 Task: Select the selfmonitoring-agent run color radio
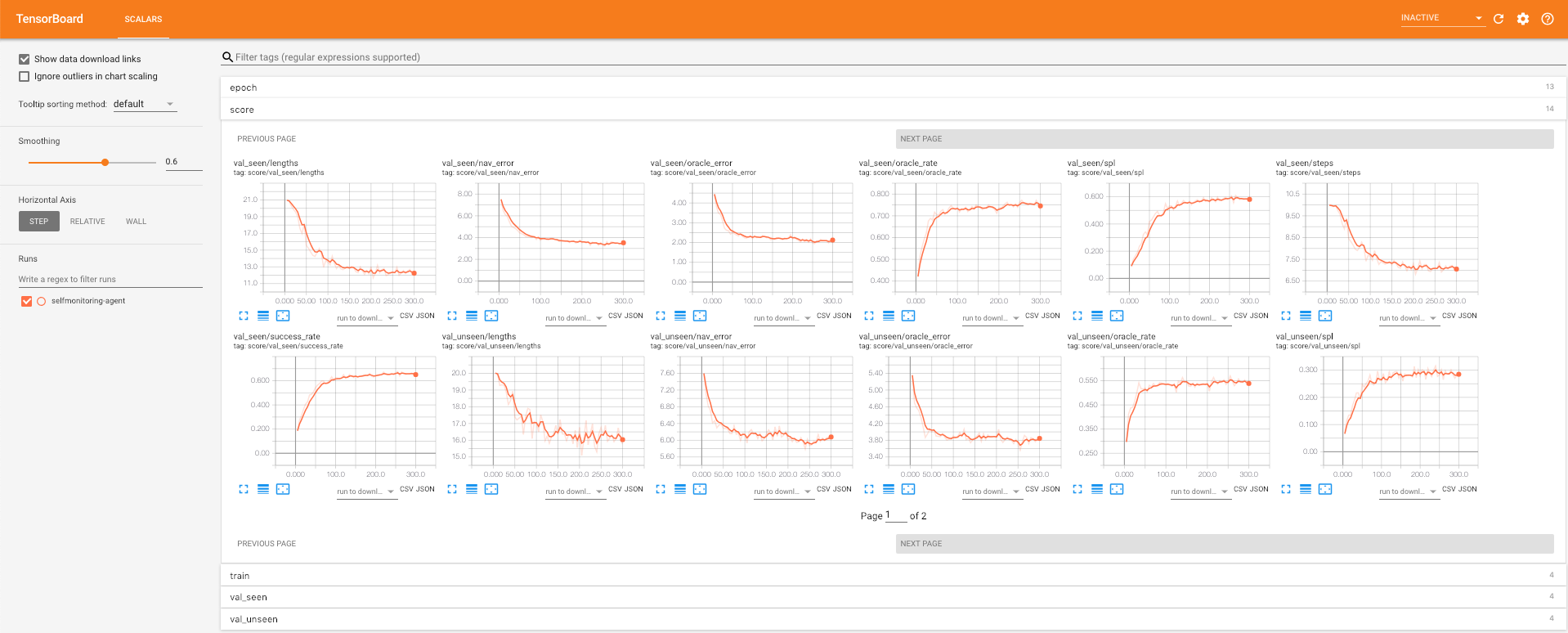(x=41, y=301)
